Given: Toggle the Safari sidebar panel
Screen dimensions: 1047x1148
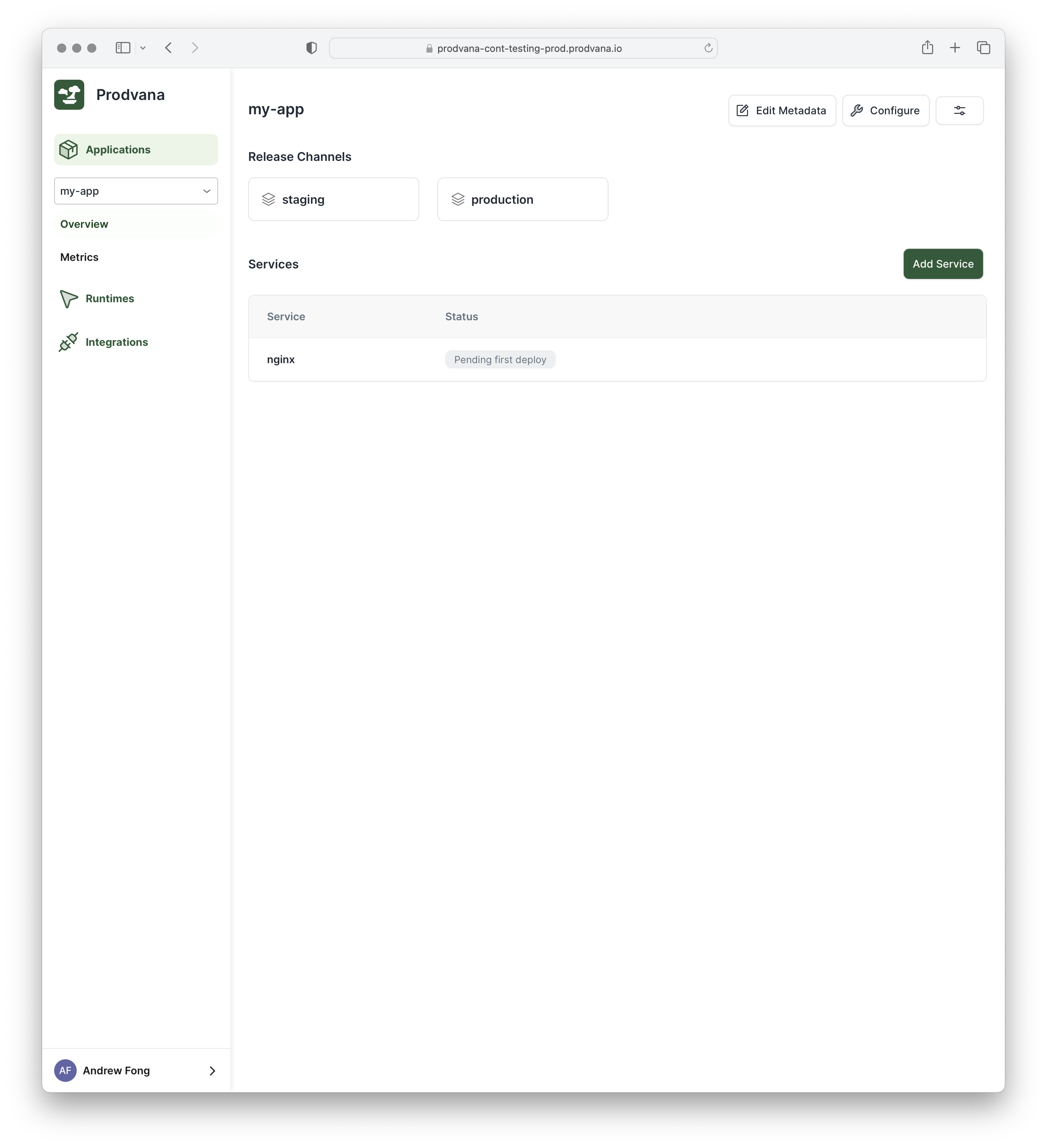Looking at the screenshot, I should coord(123,48).
